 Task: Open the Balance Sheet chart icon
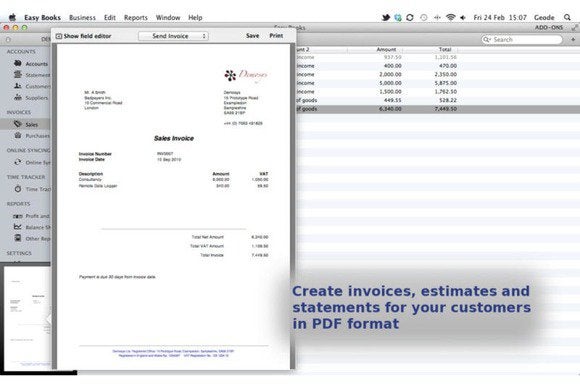17,227
